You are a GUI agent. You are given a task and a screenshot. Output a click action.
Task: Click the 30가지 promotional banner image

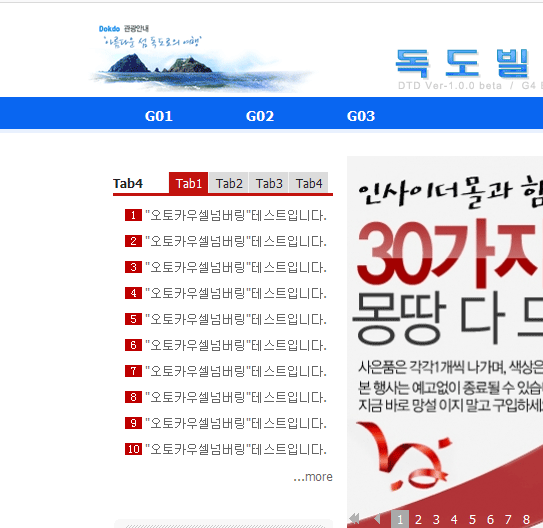click(445, 332)
